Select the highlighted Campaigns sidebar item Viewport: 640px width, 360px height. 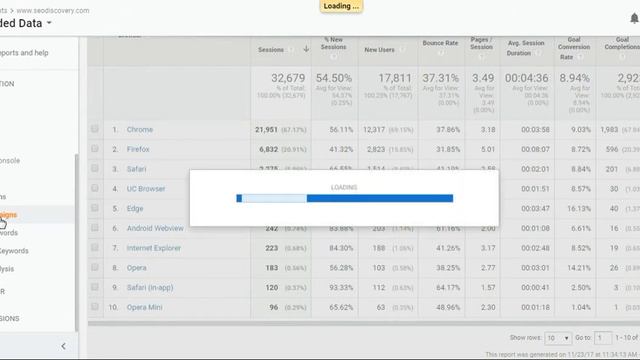[x=8, y=215]
